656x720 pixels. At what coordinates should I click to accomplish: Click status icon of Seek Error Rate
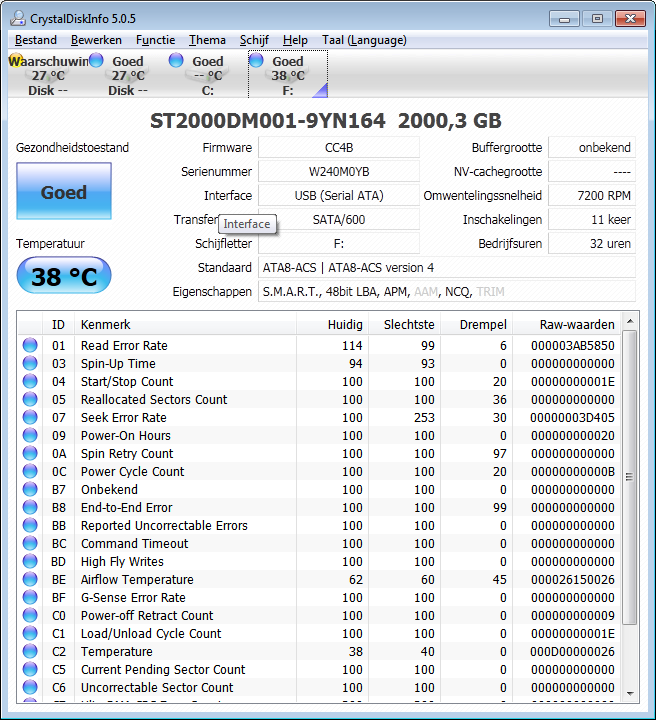click(x=30, y=417)
